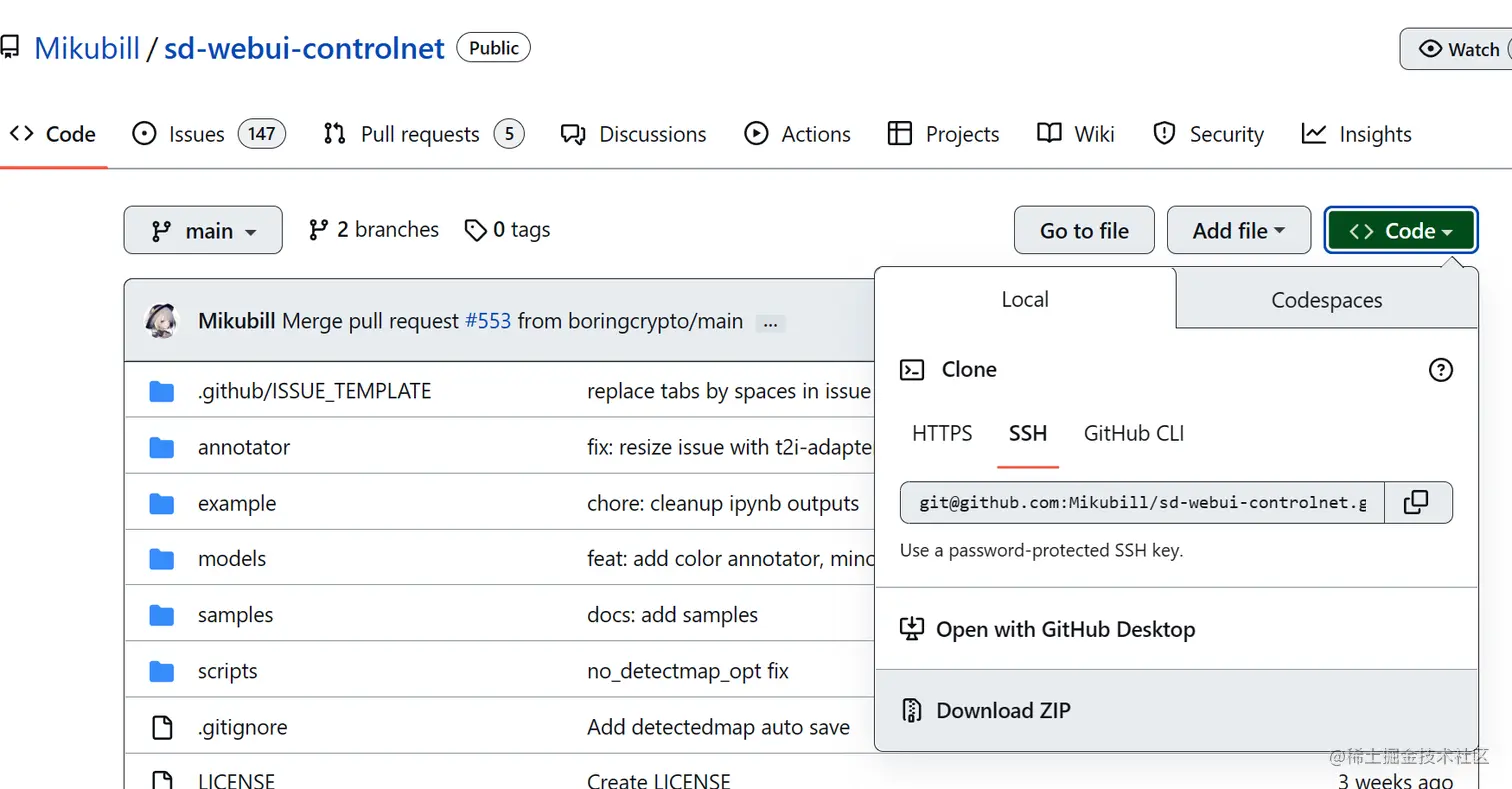This screenshot has height=789, width=1512.
Task: Click Mikubill's avatar in commit row
Action: 162,321
